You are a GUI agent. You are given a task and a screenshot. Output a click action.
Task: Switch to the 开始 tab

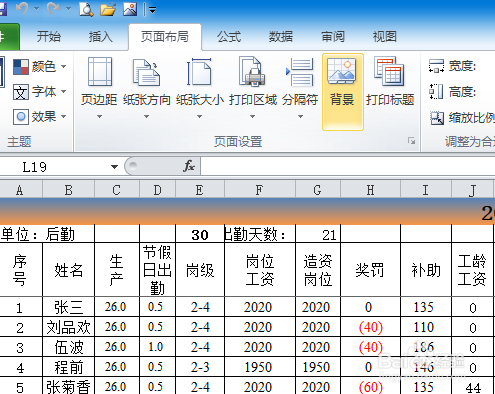[x=49, y=36]
